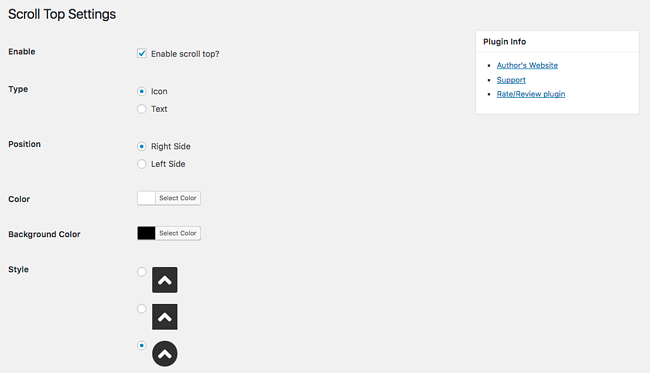Select the Text type radio button

(142, 109)
